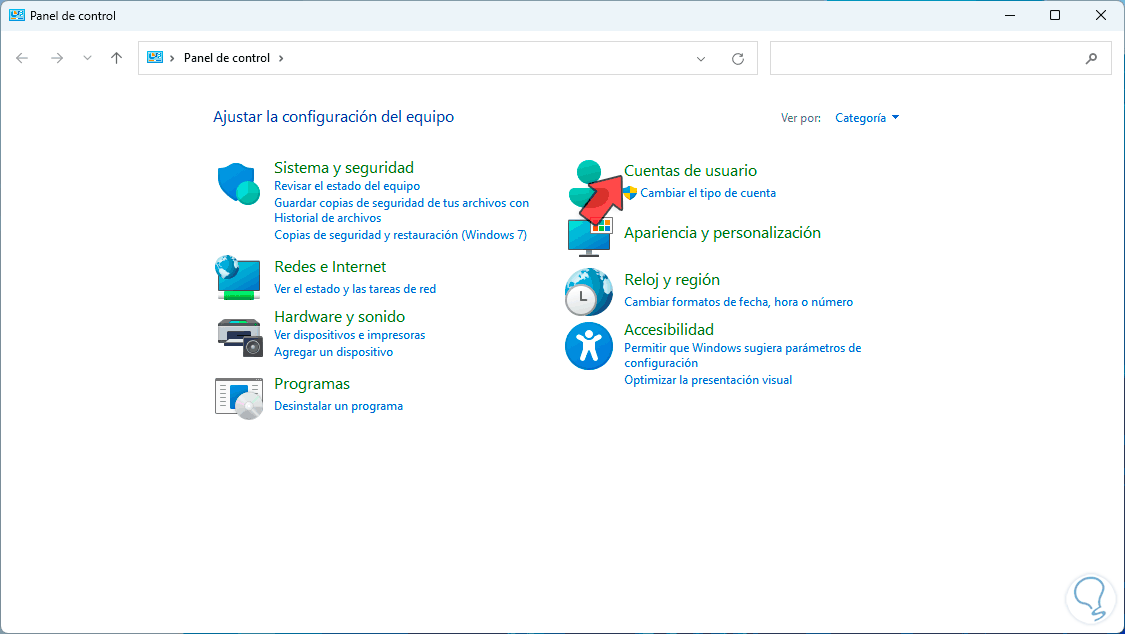Open Copias de seguridad y restauración (Windows 7)
The image size is (1125, 634).
400,235
